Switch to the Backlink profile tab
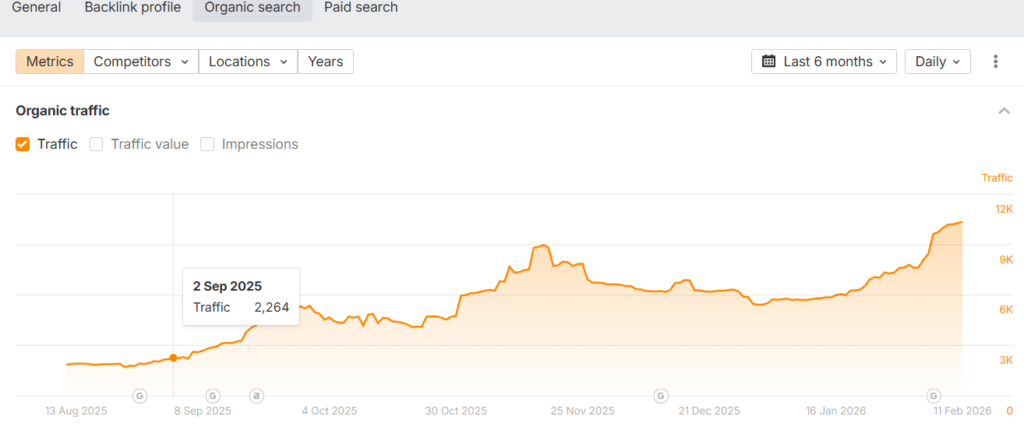 [133, 8]
